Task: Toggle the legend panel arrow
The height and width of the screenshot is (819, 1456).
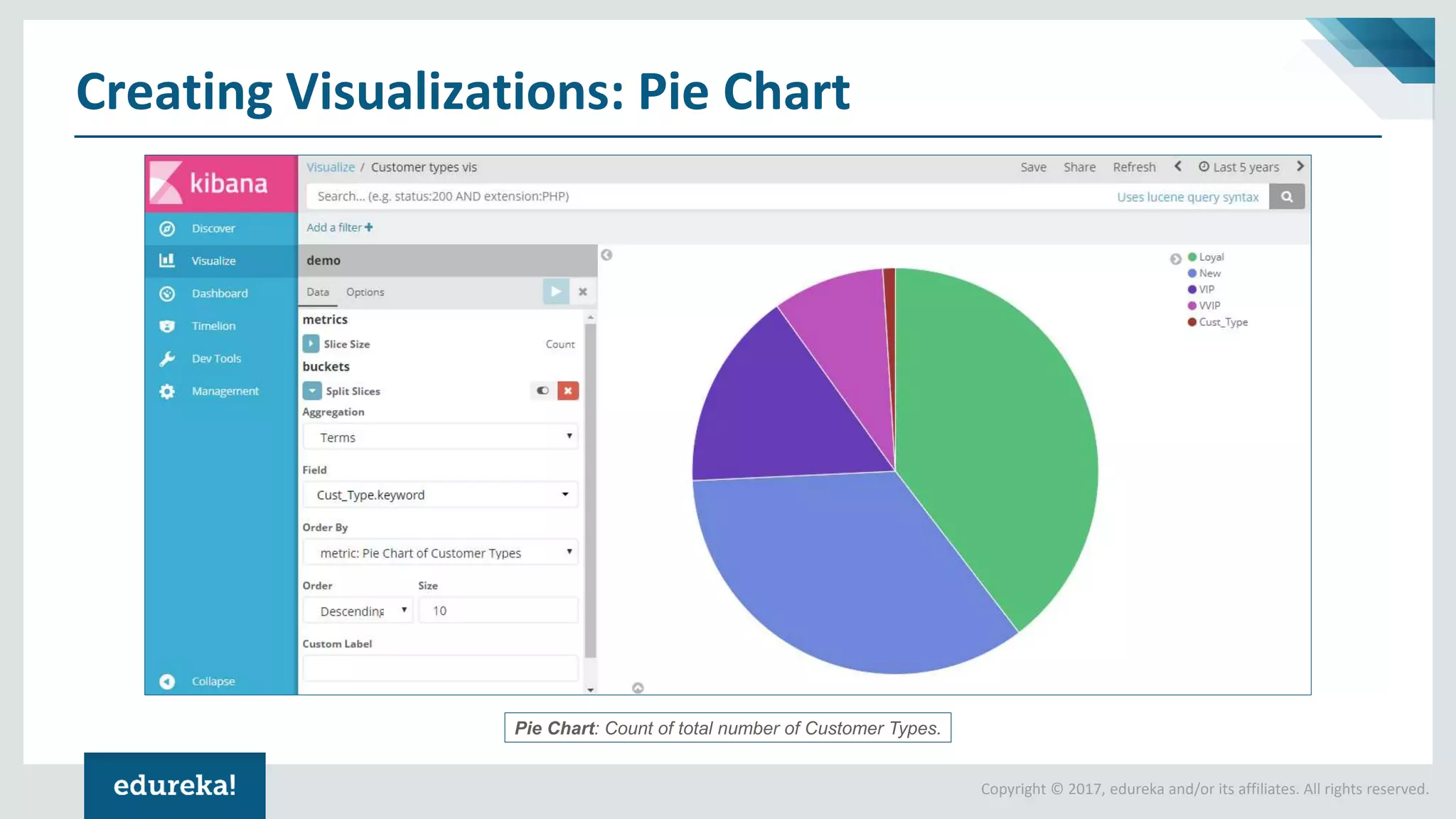Action: 1175,259
